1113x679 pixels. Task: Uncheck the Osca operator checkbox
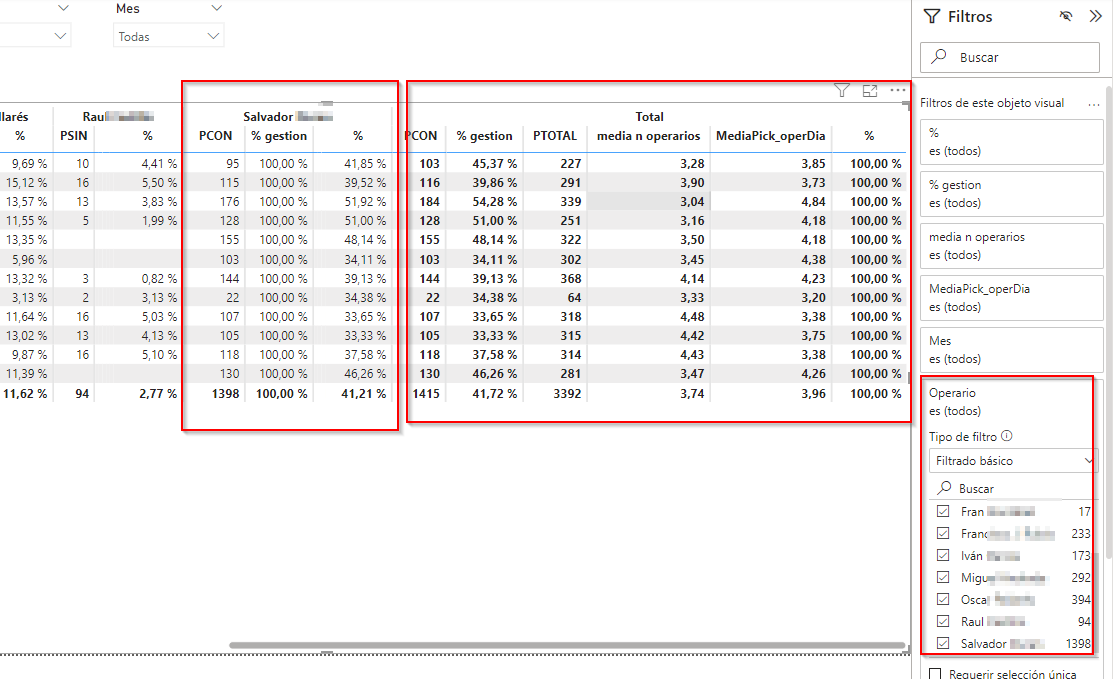tap(943, 600)
